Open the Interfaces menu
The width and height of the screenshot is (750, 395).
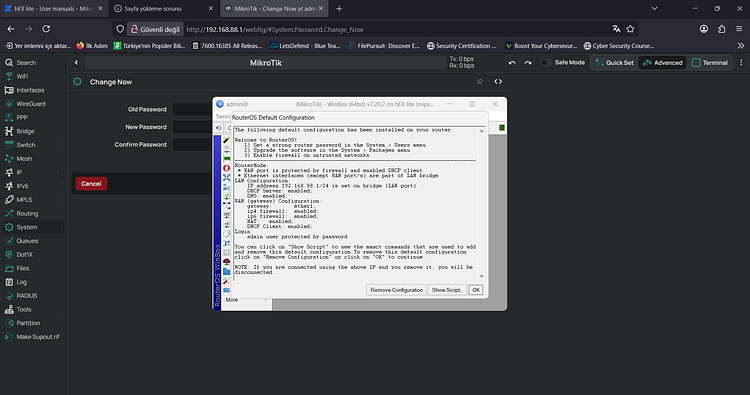click(25, 90)
